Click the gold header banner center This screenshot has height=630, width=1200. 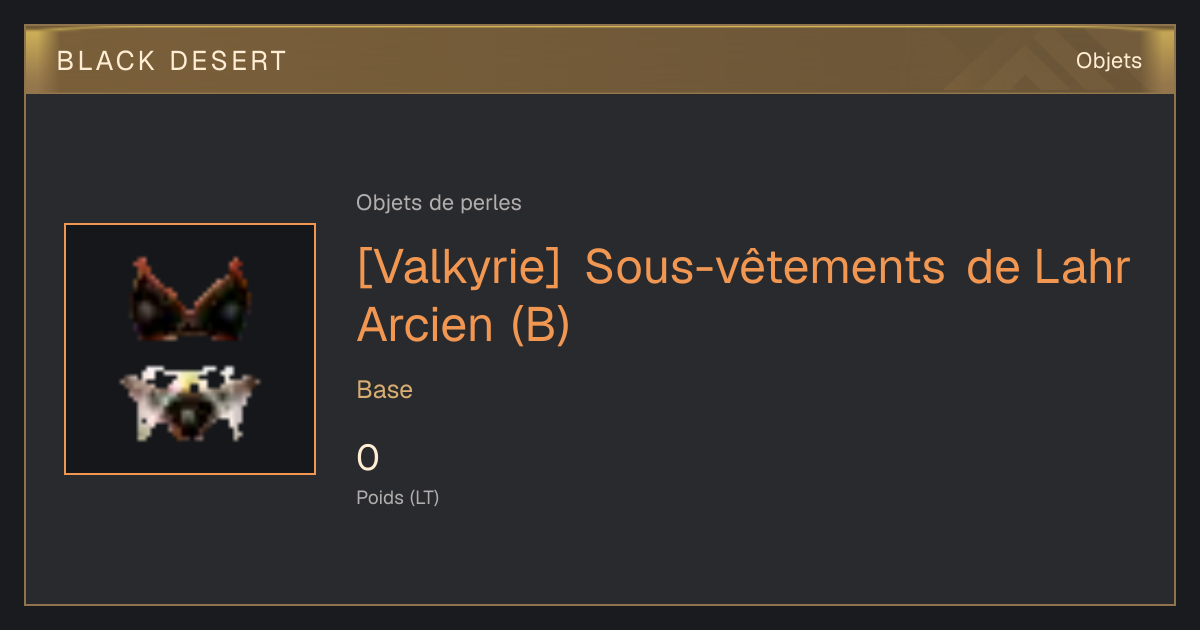[600, 60]
